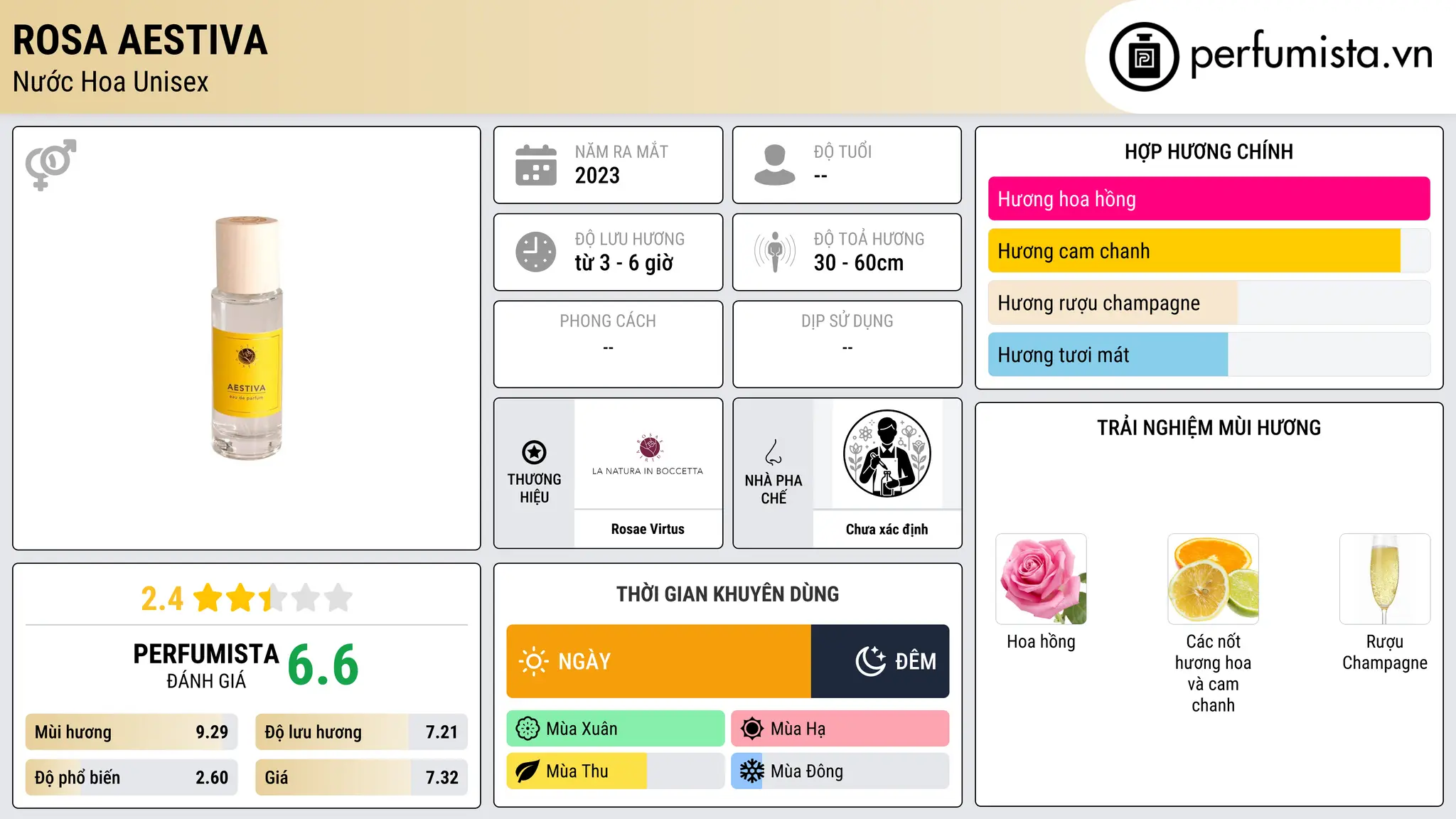This screenshot has height=819, width=1456.
Task: Click the Trải nghiệm mùi hương heading
Action: point(1209,427)
